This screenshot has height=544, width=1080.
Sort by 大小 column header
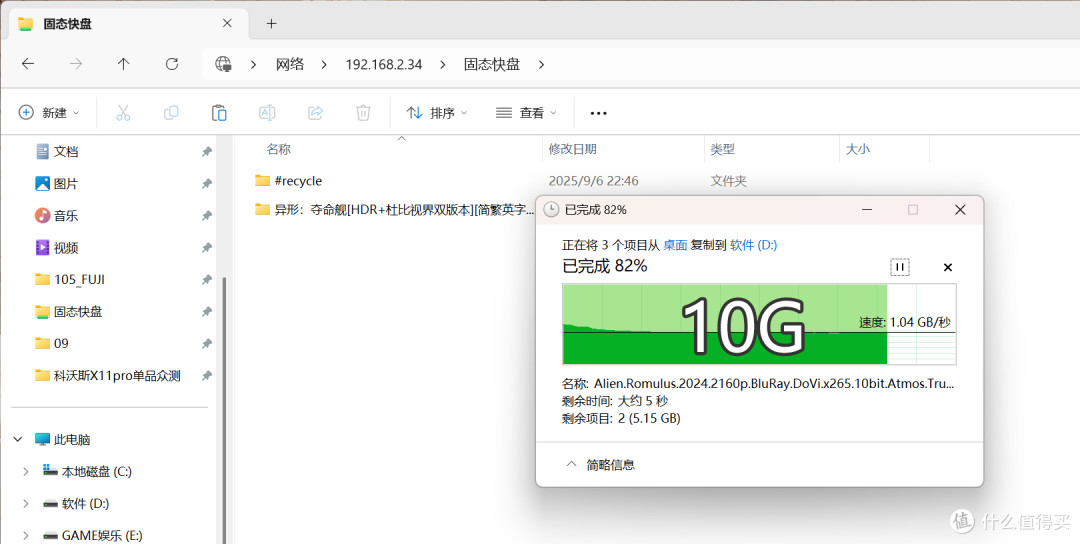[858, 149]
